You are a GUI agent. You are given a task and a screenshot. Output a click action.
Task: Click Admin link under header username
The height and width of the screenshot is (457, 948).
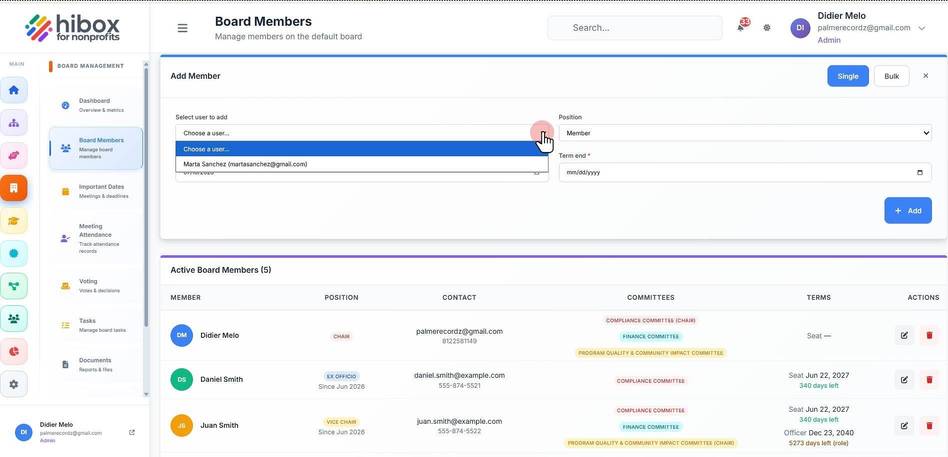pyautogui.click(x=828, y=41)
